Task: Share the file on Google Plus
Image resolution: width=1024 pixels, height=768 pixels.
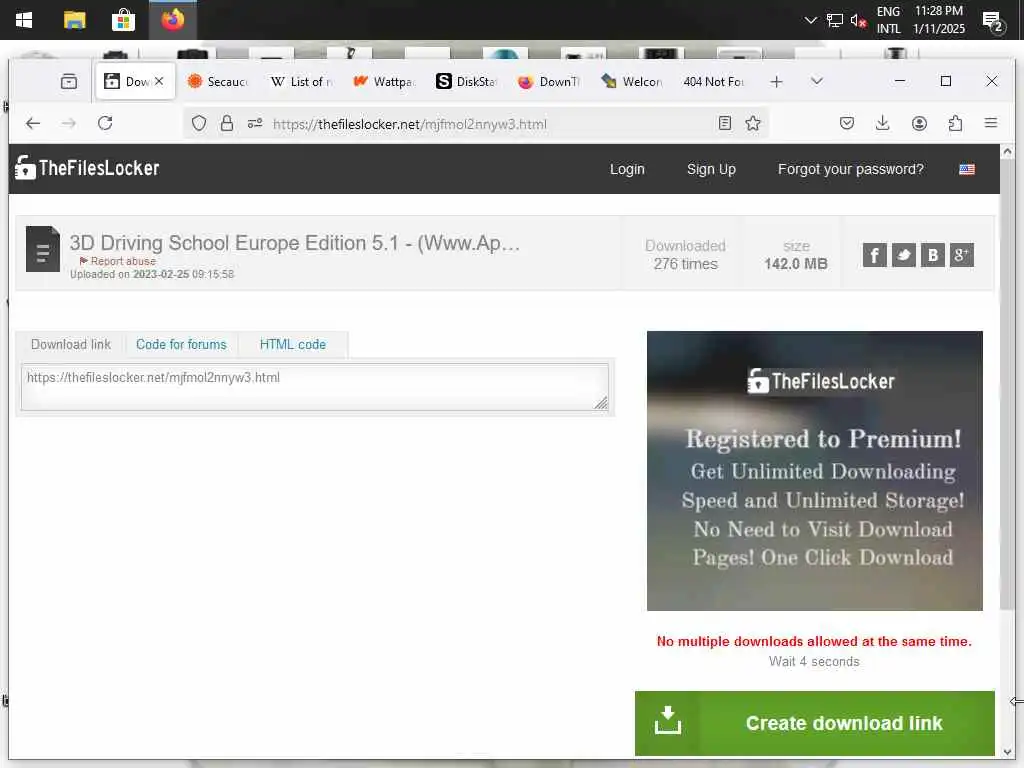Action: coord(961,255)
